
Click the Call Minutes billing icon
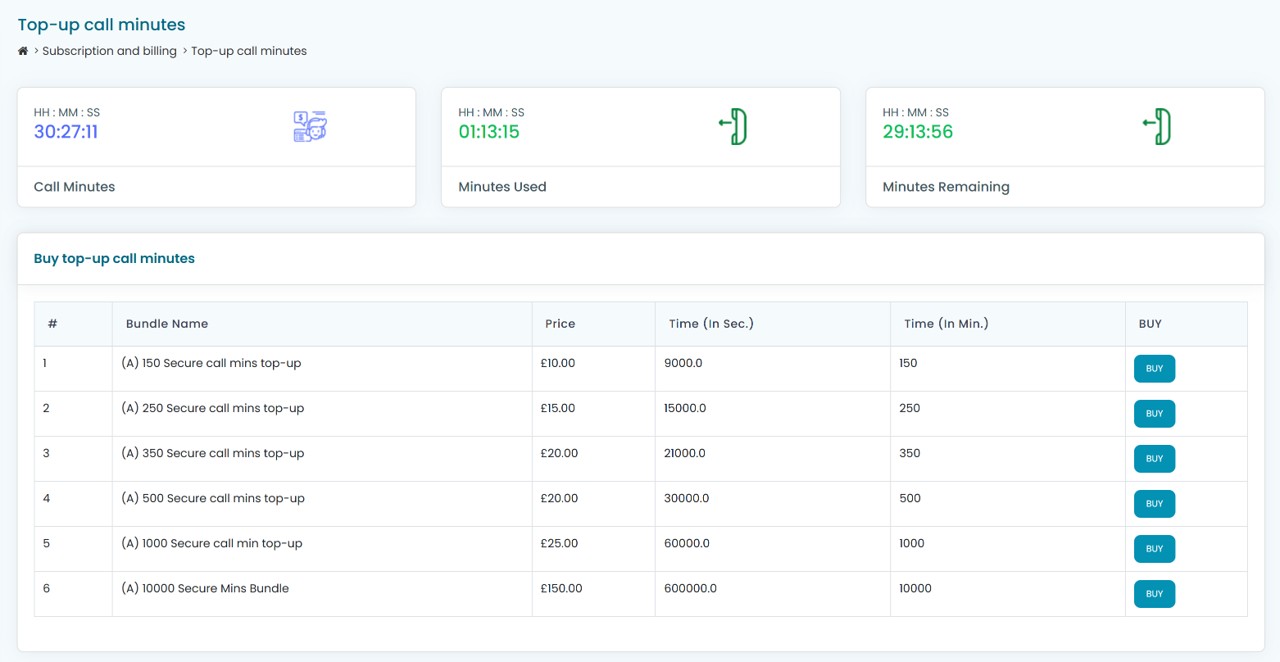point(310,127)
